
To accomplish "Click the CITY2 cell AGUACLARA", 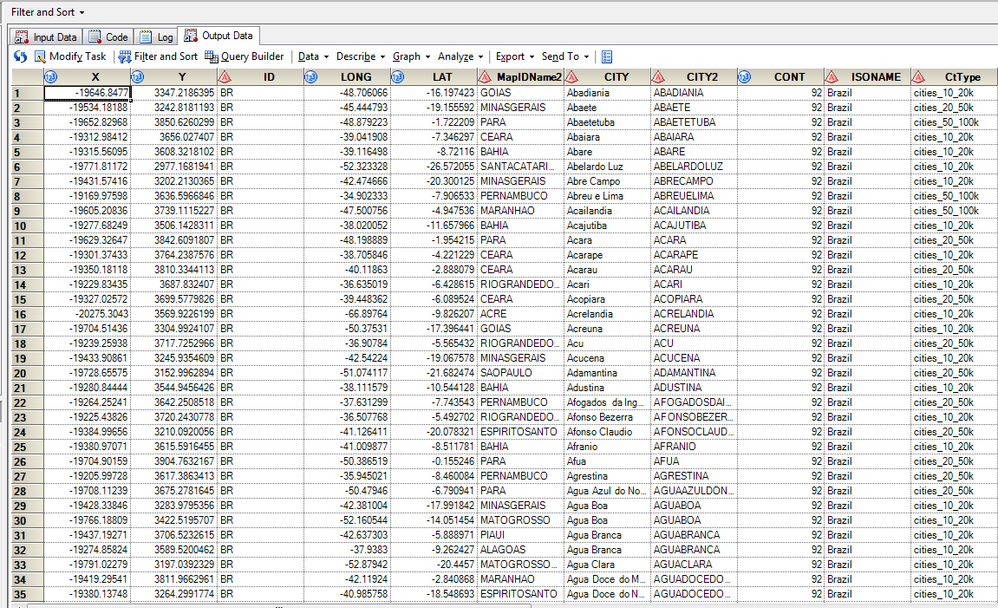I will coord(694,565).
